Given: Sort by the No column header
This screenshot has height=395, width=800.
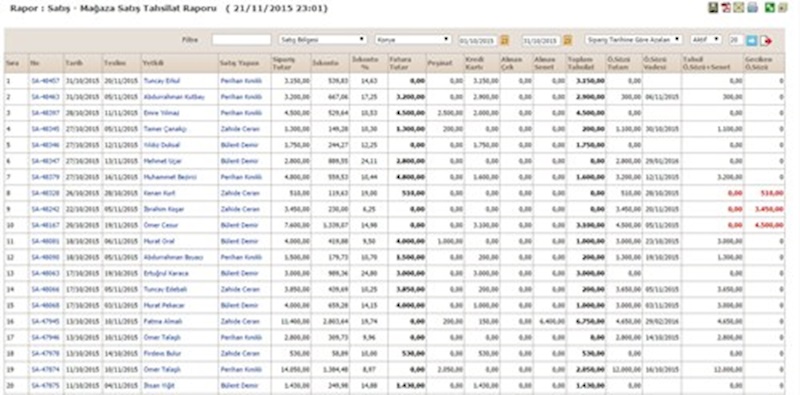Looking at the screenshot, I should pos(34,63).
